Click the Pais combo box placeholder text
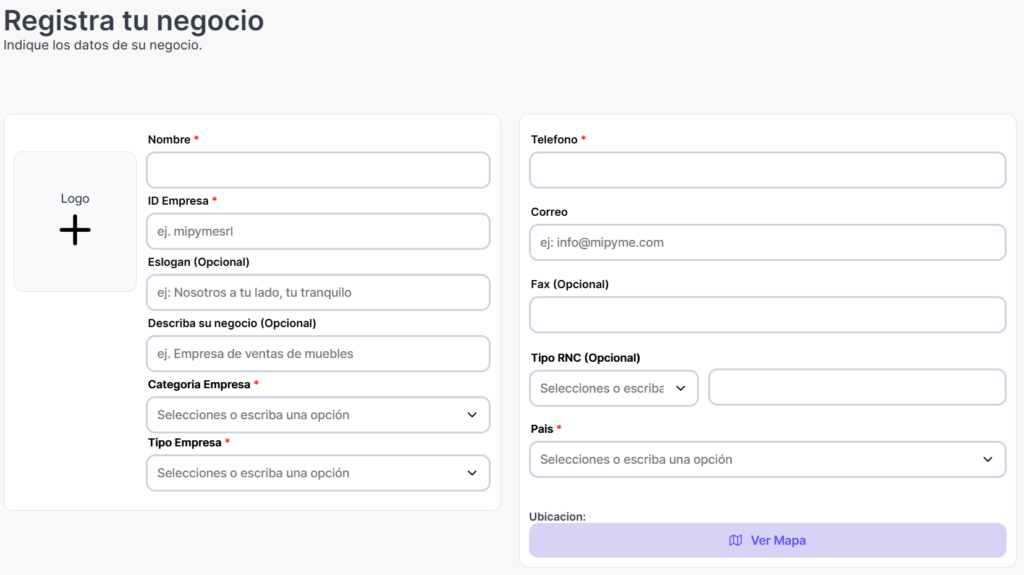This screenshot has height=575, width=1024. (636, 460)
